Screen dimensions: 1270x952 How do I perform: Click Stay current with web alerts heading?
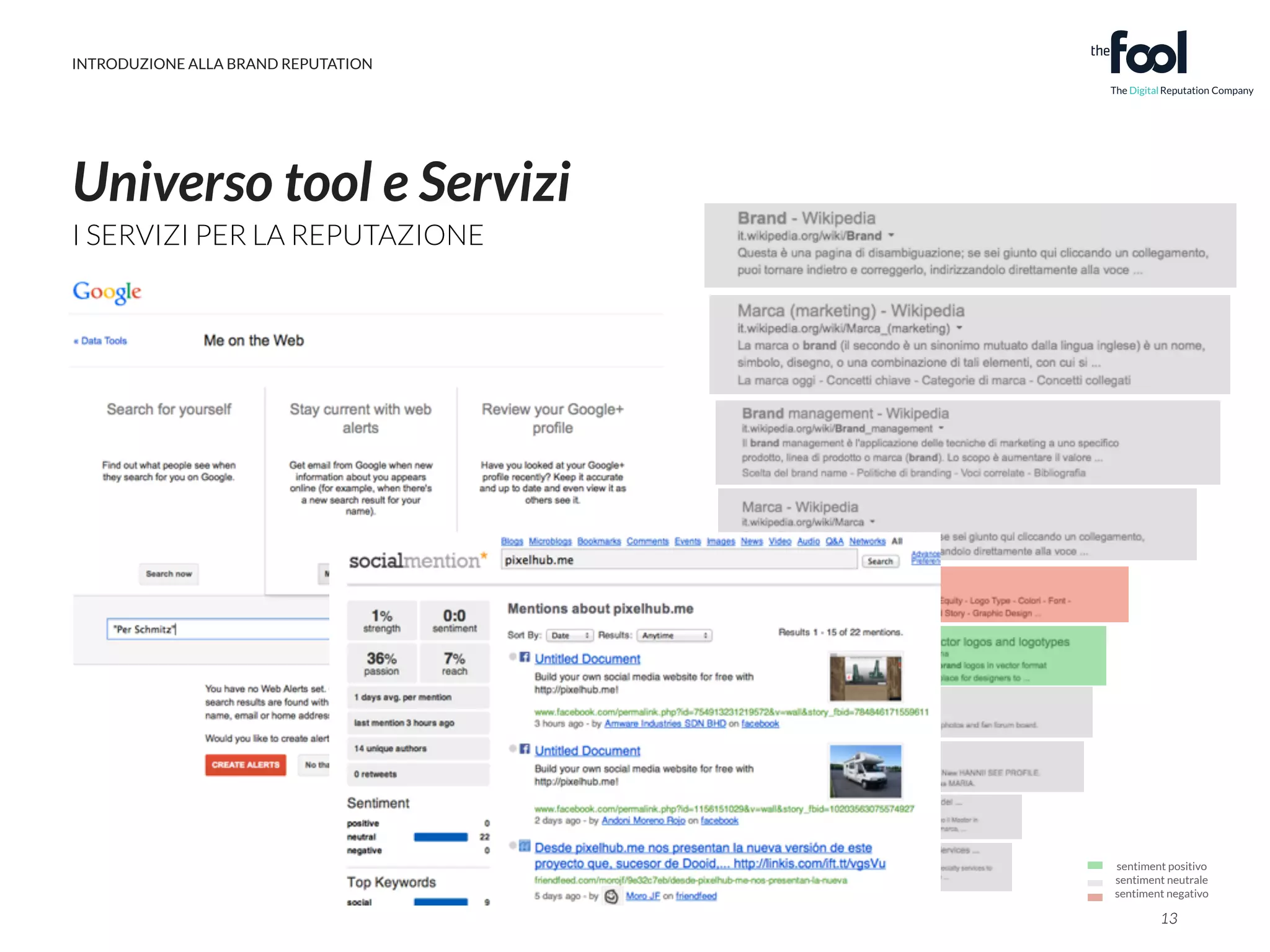(x=360, y=419)
